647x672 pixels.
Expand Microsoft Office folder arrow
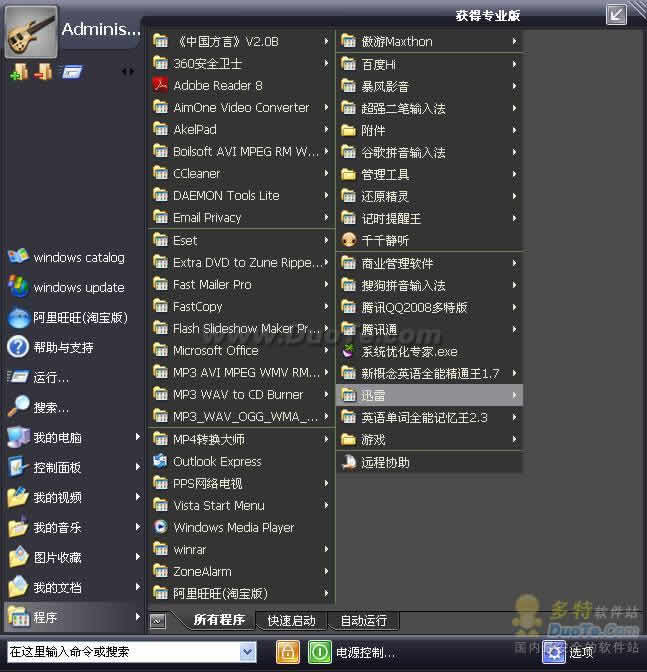(x=326, y=350)
